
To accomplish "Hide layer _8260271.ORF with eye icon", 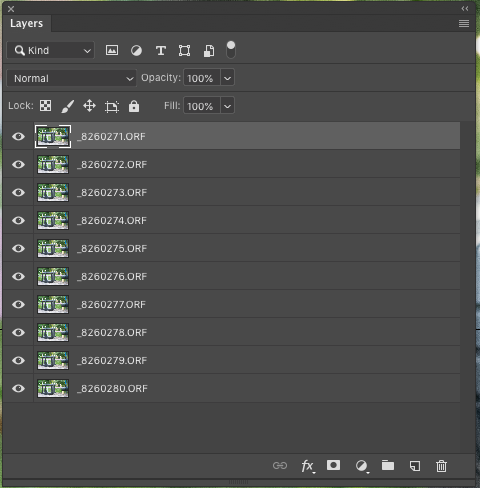I will (x=18, y=136).
